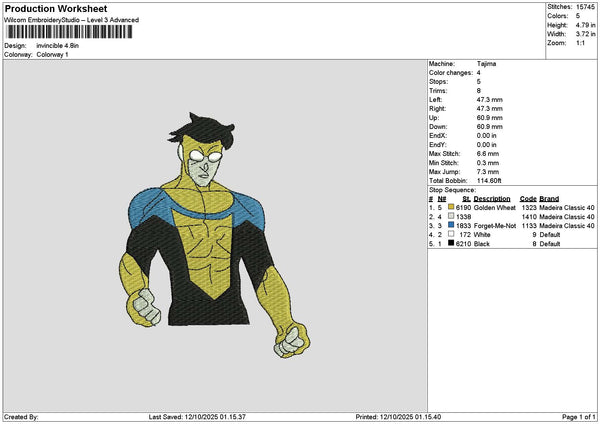Select the Zoom value '1:1'

click(580, 43)
